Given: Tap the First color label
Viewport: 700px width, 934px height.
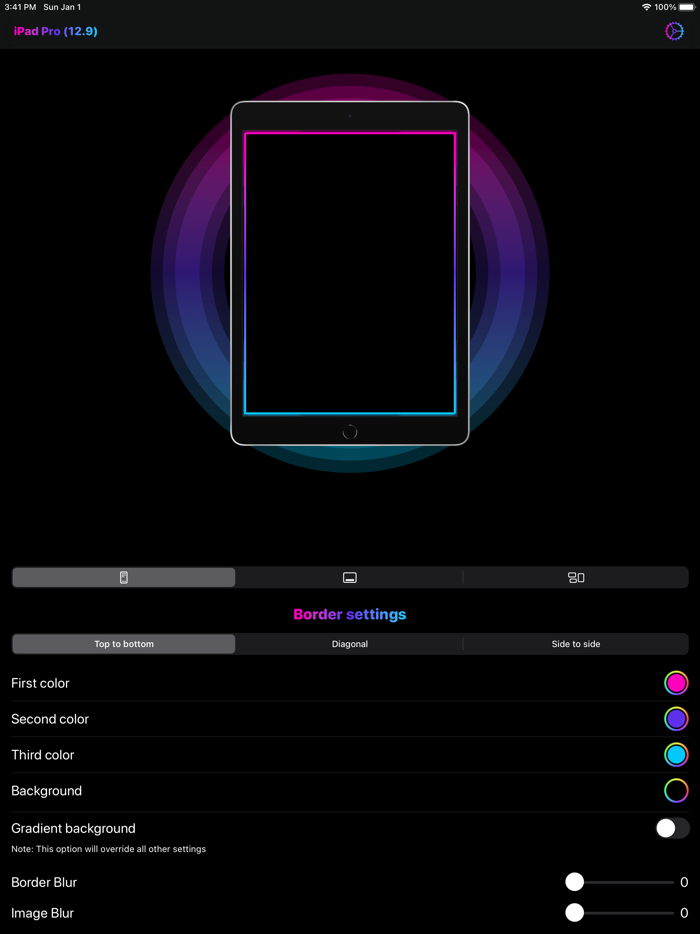Looking at the screenshot, I should 41,683.
